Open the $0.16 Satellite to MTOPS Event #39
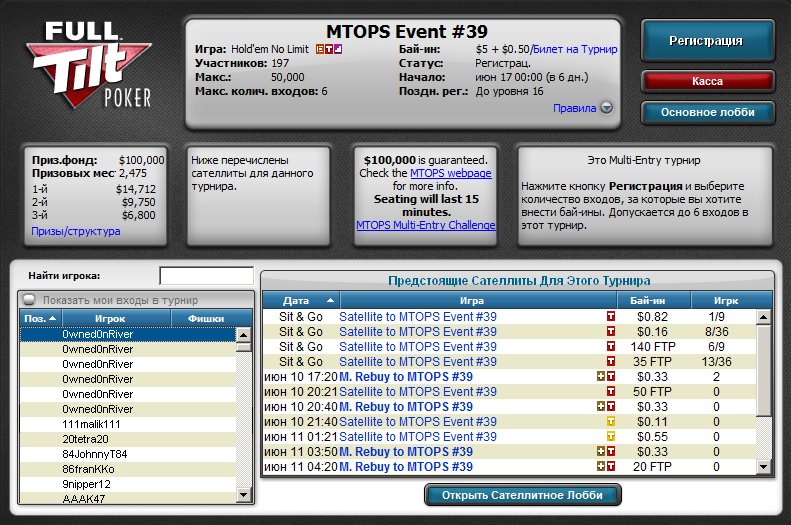The height and width of the screenshot is (525, 791). tap(418, 332)
